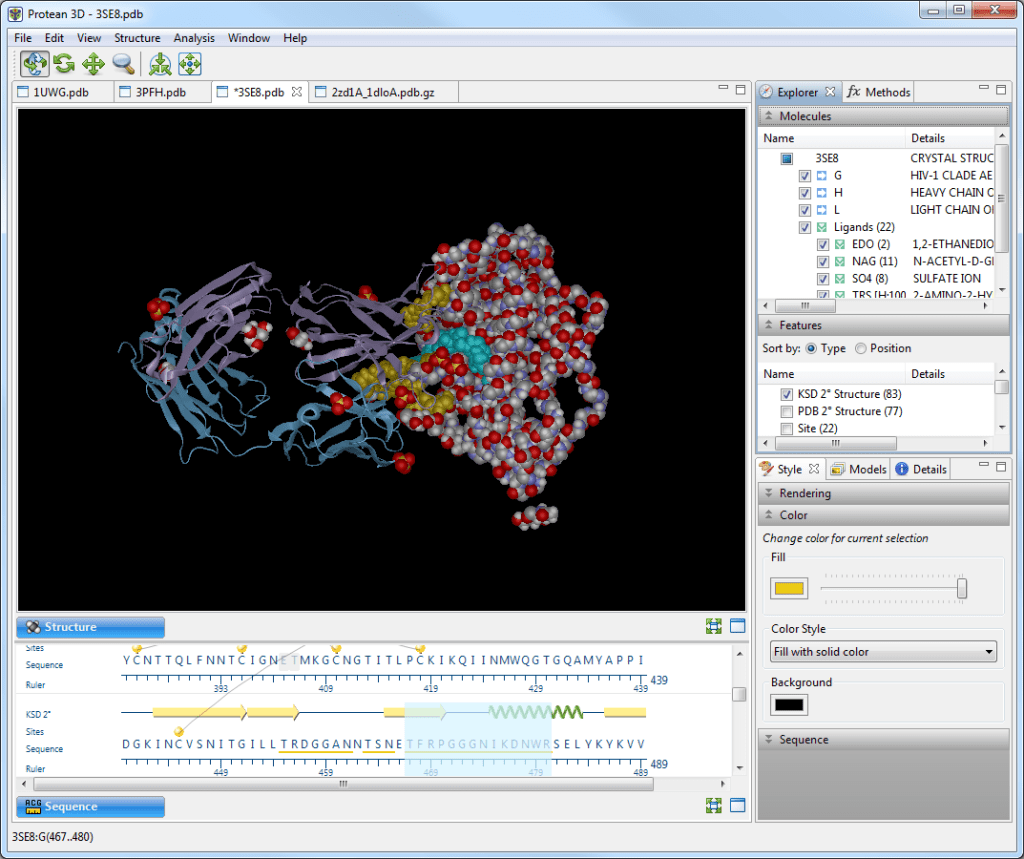The width and height of the screenshot is (1024, 859).
Task: Sort features by Position
Action: (x=861, y=348)
